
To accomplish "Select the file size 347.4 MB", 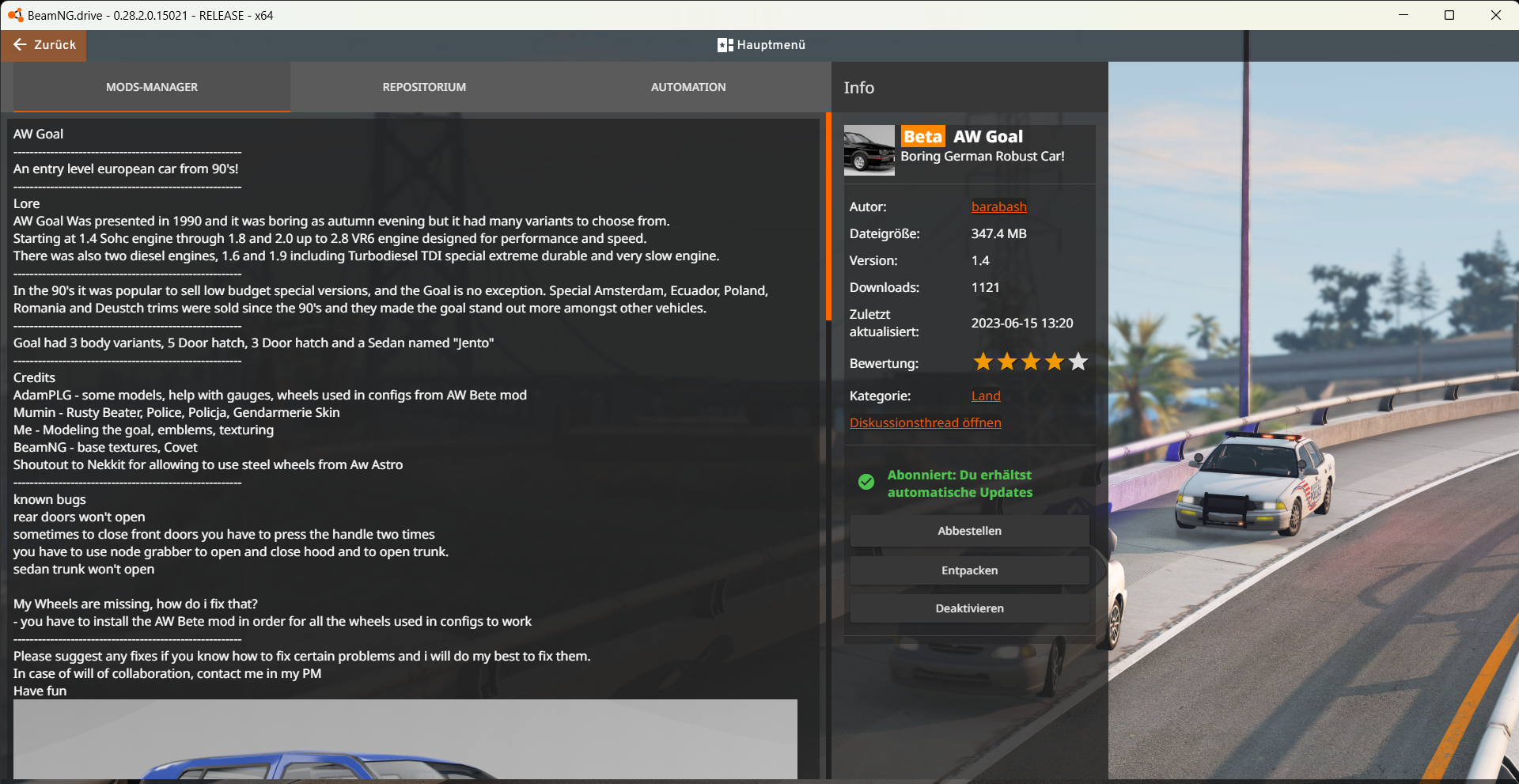I will point(998,233).
